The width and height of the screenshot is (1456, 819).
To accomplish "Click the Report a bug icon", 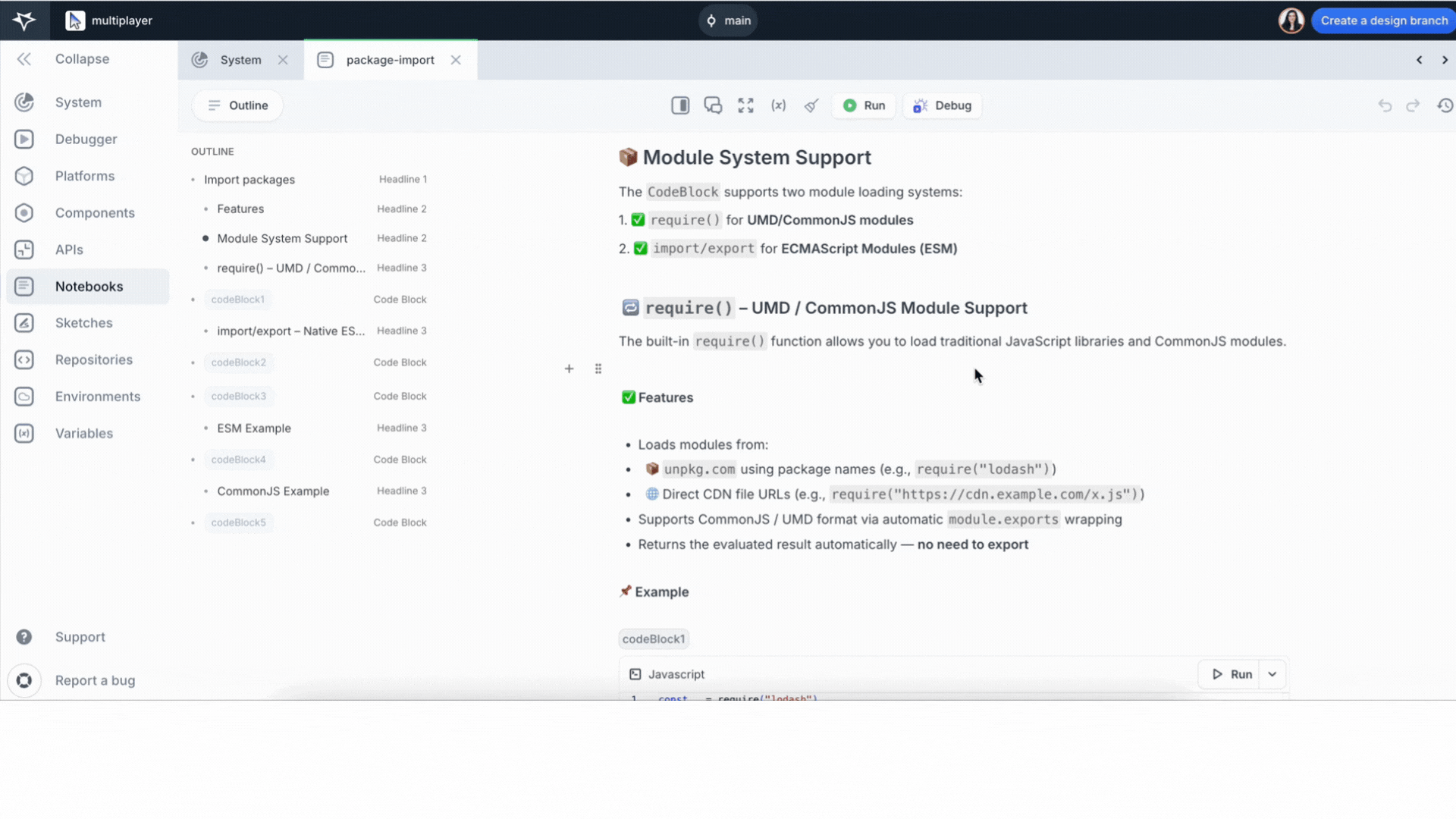I will 24,681.
